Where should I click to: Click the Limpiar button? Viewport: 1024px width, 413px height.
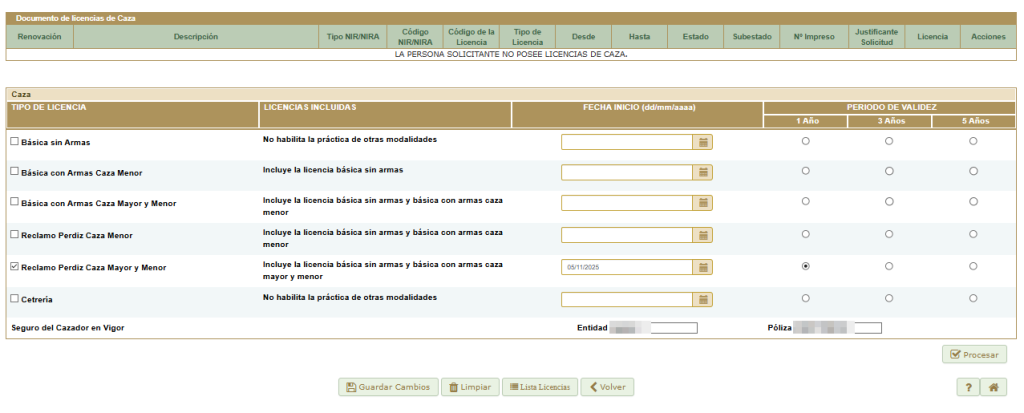pyautogui.click(x=470, y=387)
